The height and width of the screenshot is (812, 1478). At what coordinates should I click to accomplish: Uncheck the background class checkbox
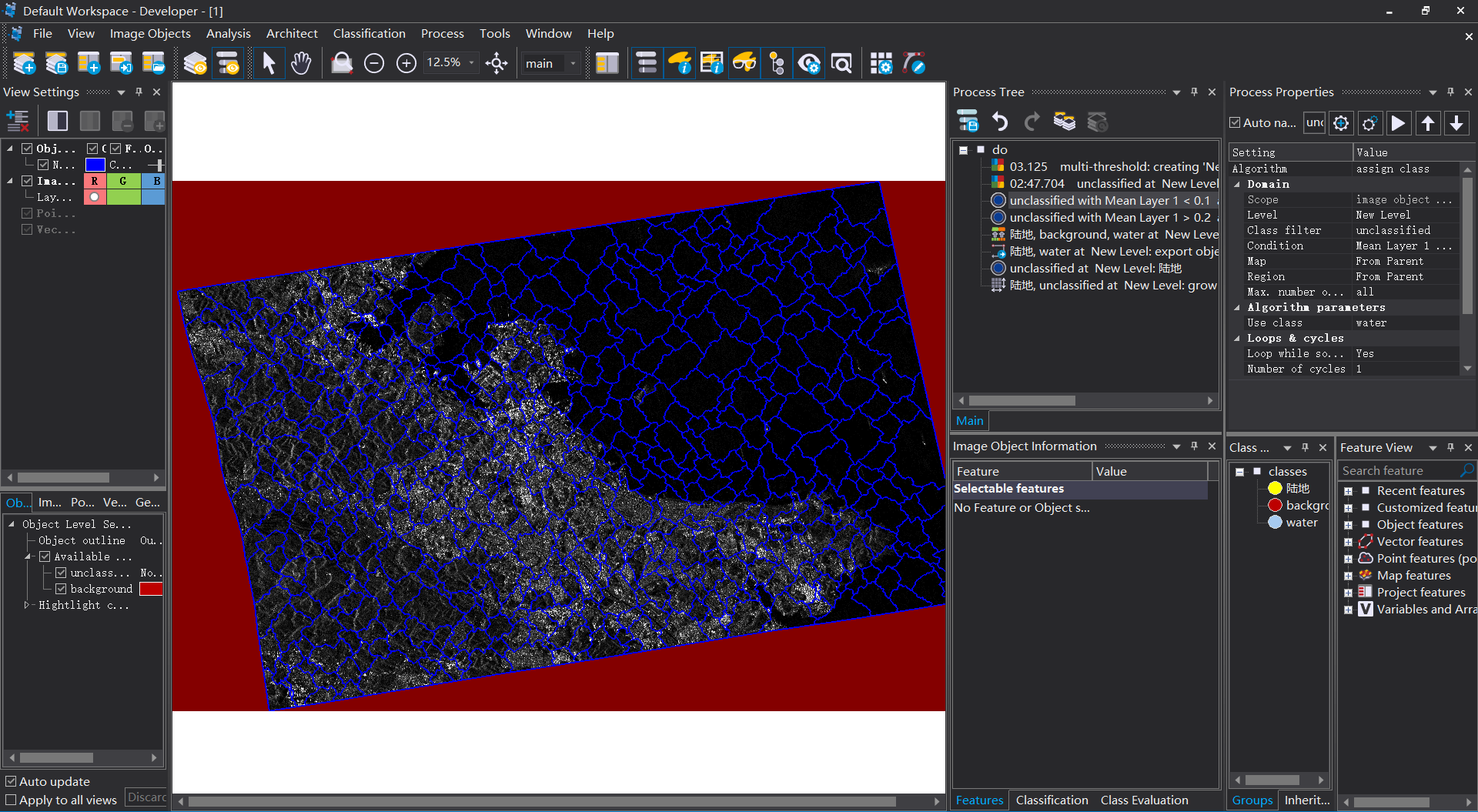pyautogui.click(x=61, y=589)
